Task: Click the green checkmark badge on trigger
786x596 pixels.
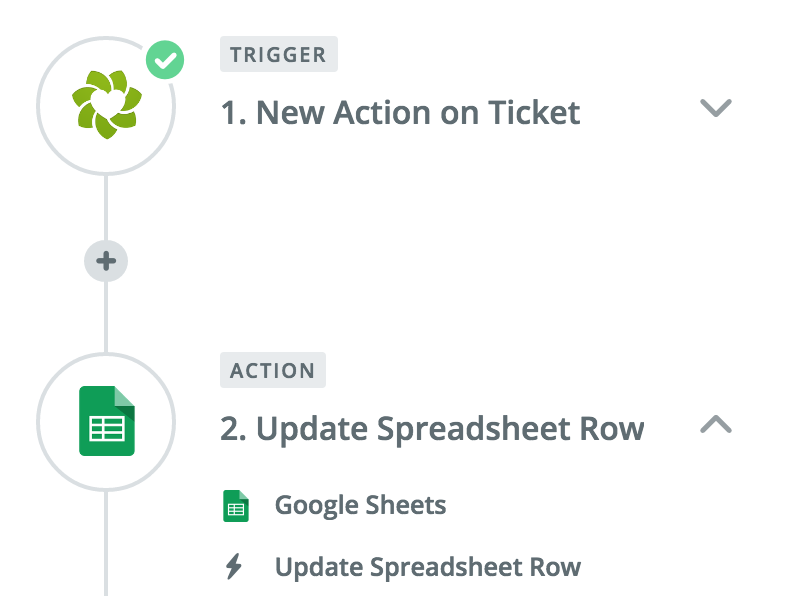Action: pos(165,60)
